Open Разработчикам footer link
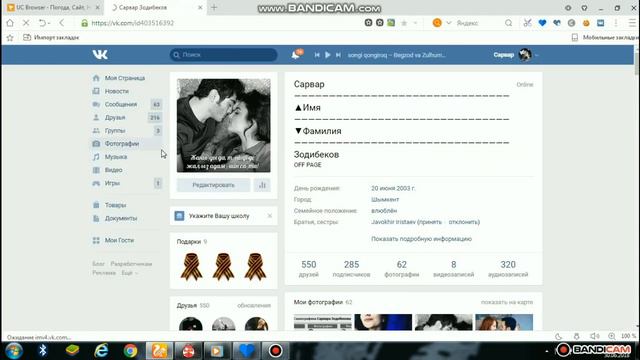Image resolution: width=640 pixels, height=360 pixels. point(131,264)
